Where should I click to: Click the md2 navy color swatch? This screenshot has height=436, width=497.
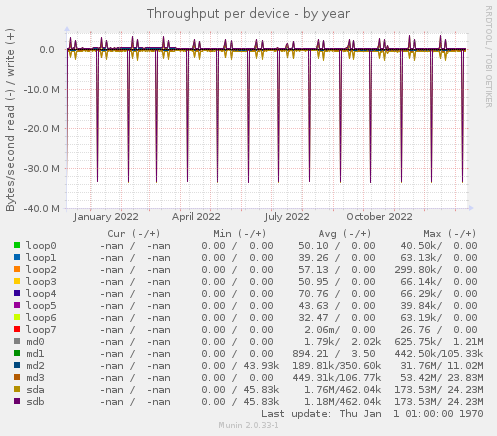(17, 365)
